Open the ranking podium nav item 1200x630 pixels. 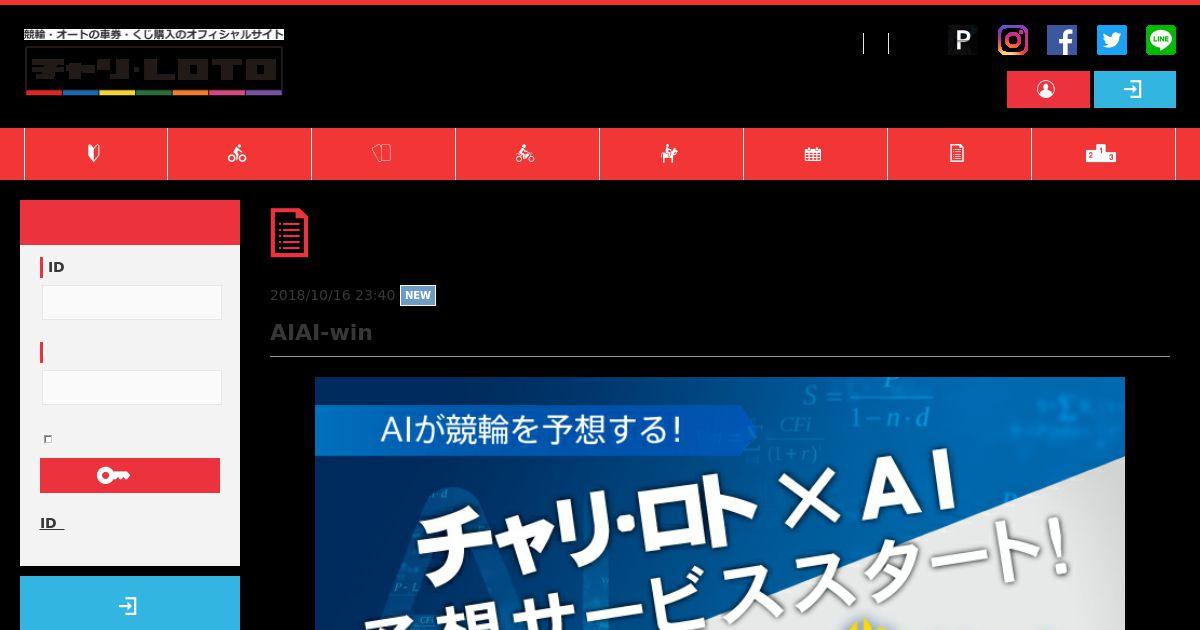1104,154
